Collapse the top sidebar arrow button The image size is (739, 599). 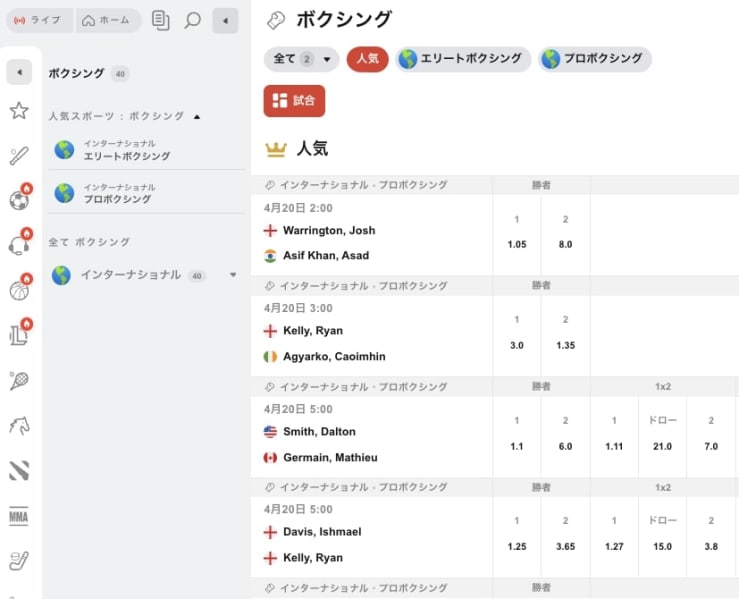pyautogui.click(x=225, y=21)
